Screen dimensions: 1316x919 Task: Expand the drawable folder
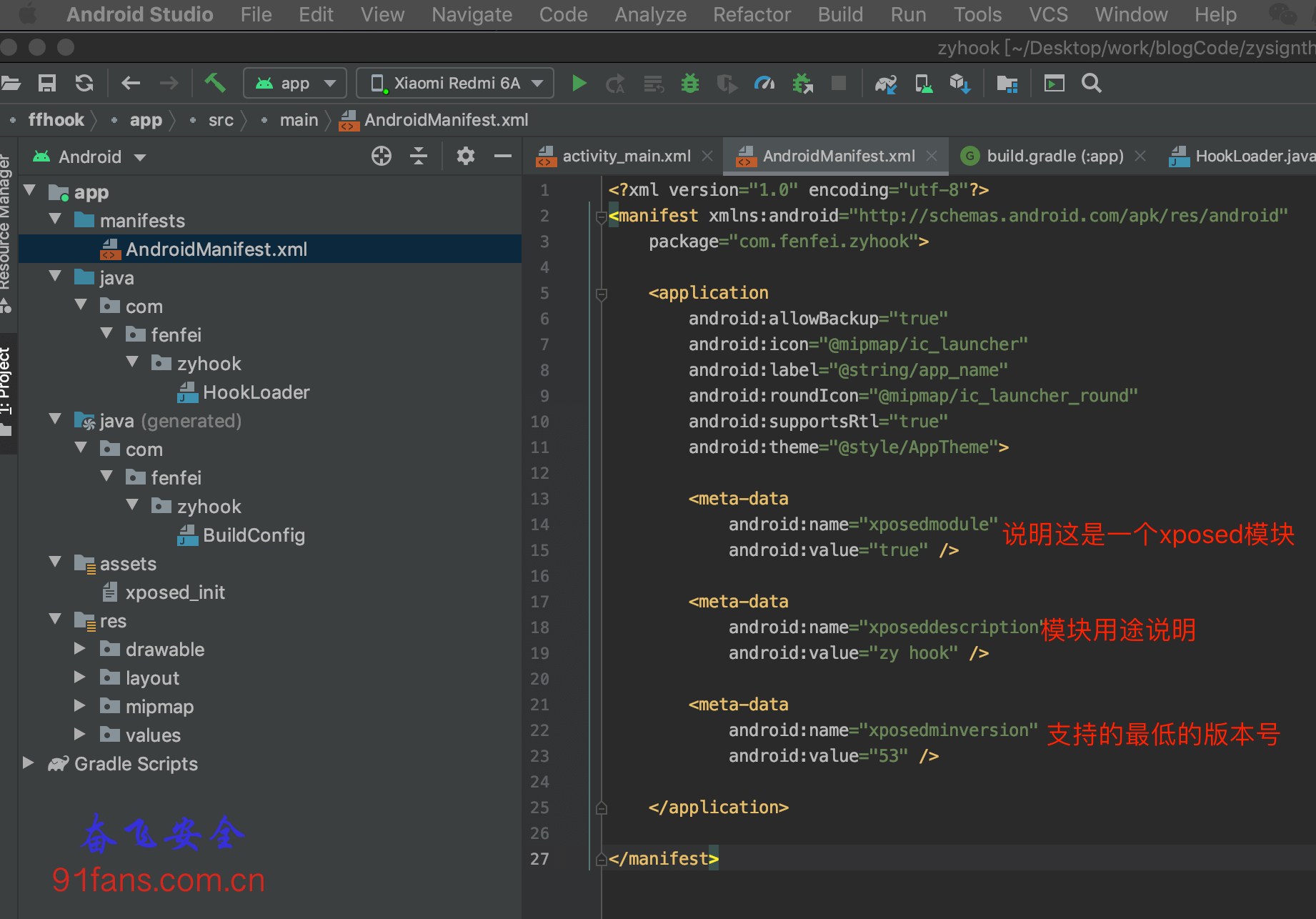[80, 649]
